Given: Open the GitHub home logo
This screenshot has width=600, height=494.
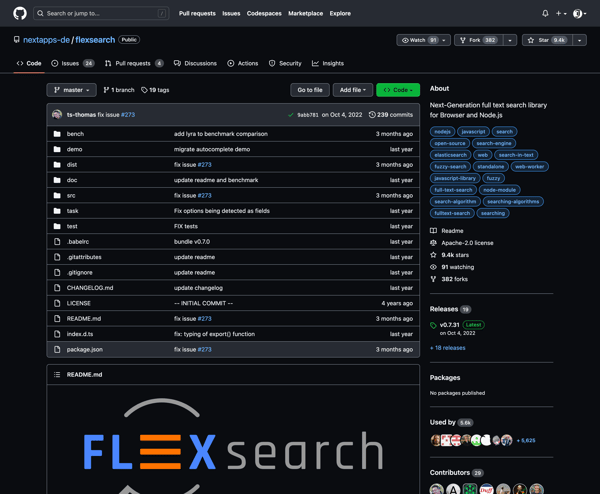Looking at the screenshot, I should point(20,13).
